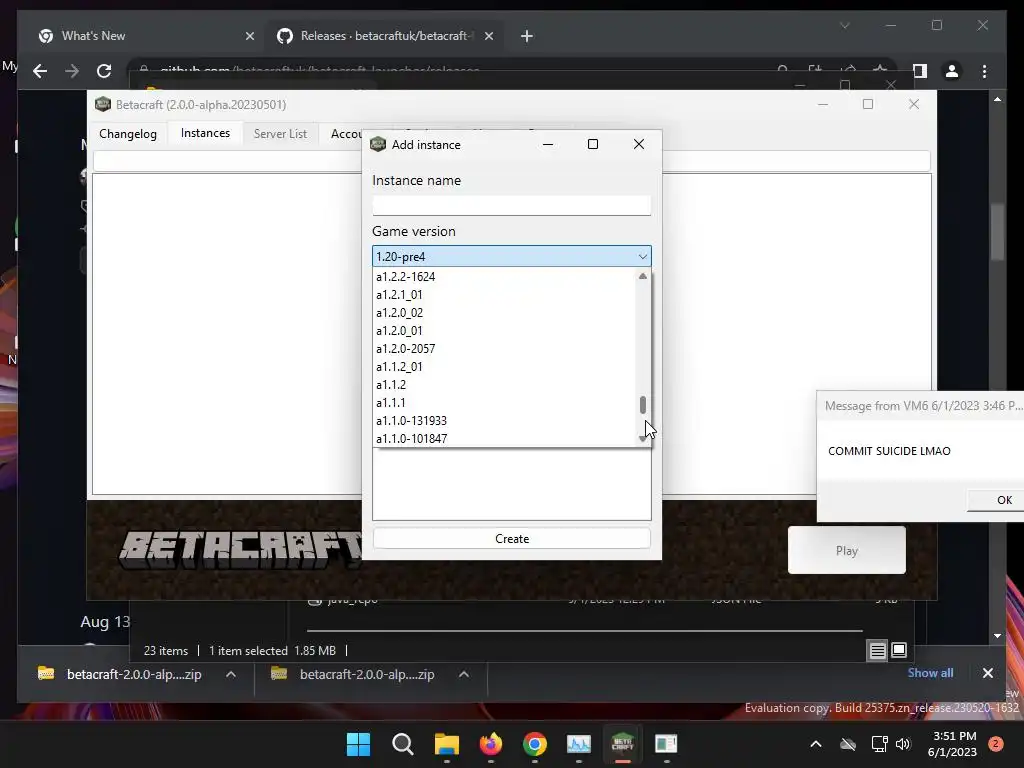Viewport: 1024px width, 768px height.
Task: Click the Chrome page scroll up arrow
Action: pyautogui.click(x=997, y=99)
